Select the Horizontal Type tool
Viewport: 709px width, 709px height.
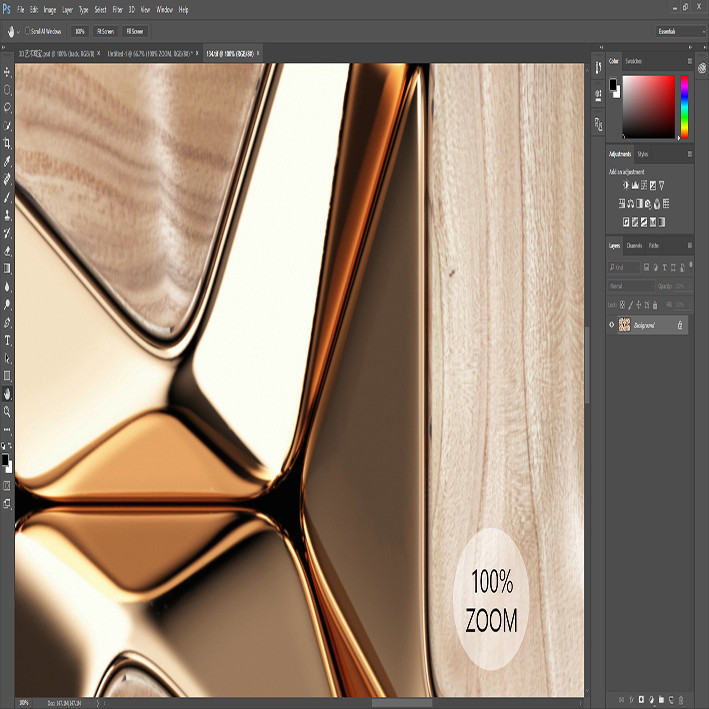pos(7,340)
